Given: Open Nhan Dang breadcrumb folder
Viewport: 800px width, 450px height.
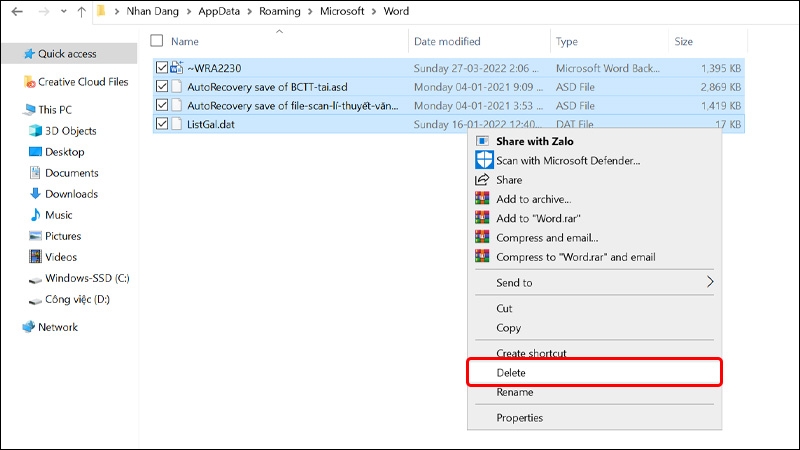Looking at the screenshot, I should click(x=153, y=11).
